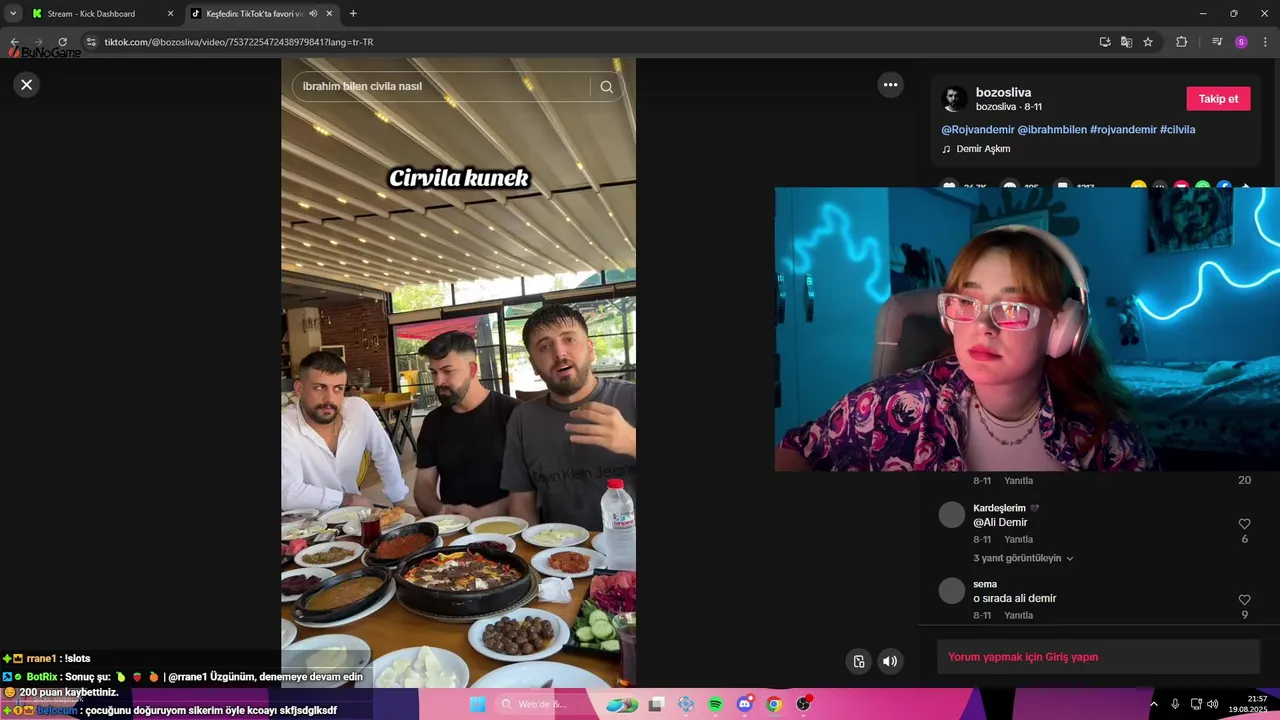Switch to Stream - Kick Dashboard tab

click(101, 14)
